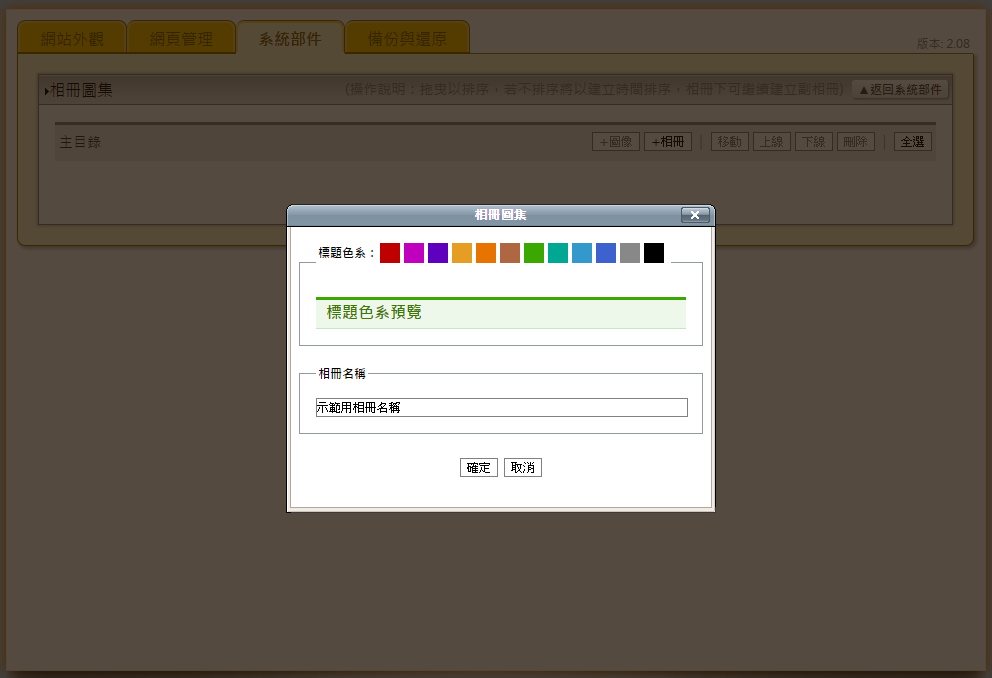Image resolution: width=992 pixels, height=678 pixels.
Task: Pick the red title color swatch
Action: point(390,253)
